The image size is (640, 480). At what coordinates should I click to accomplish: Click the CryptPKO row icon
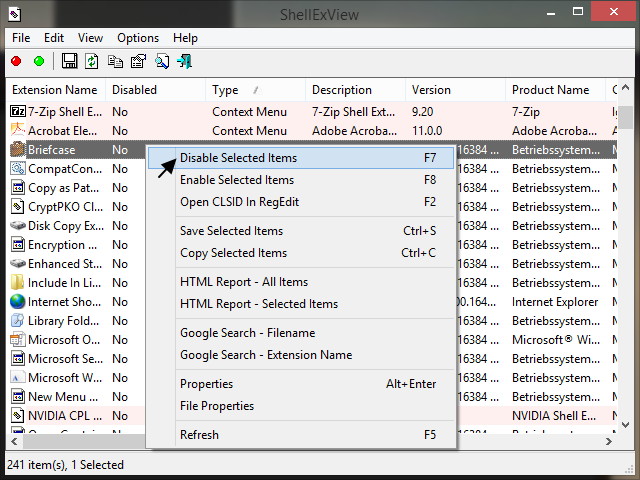pyautogui.click(x=18, y=207)
